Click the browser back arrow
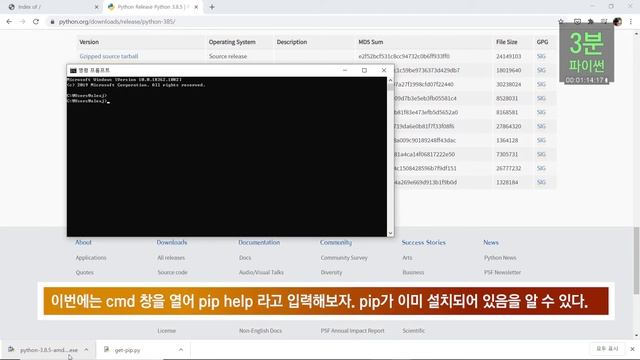Image resolution: width=640 pixels, height=360 pixels. click(x=9, y=22)
